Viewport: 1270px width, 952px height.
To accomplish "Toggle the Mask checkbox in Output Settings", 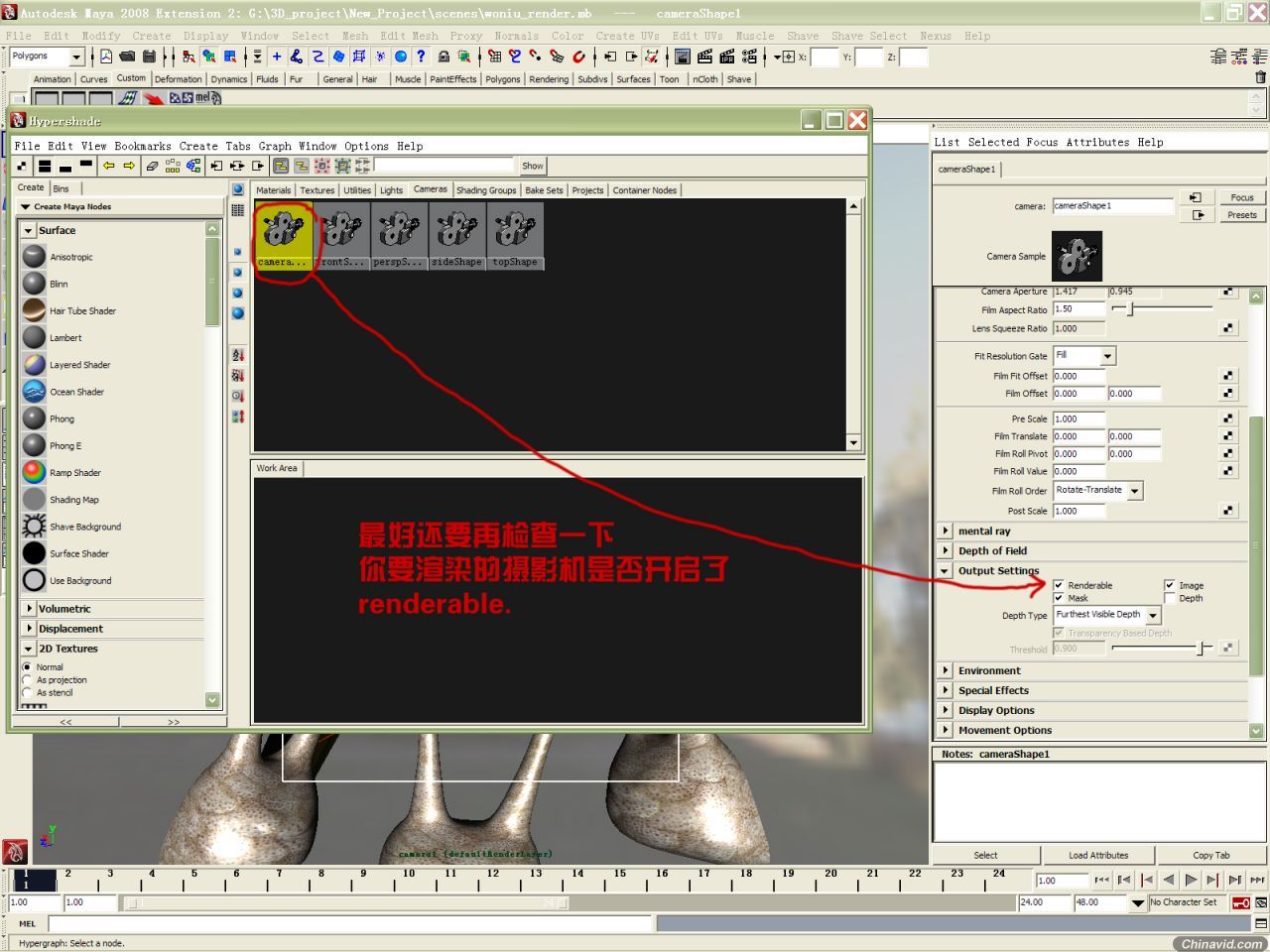I will [1059, 598].
